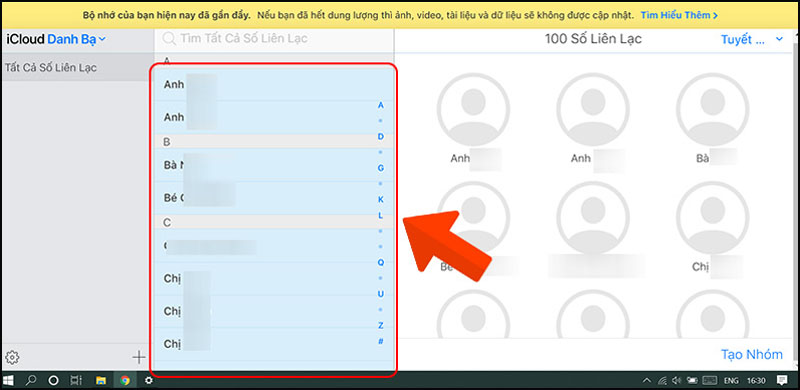Open the Windows Start menu

[x=9, y=380]
